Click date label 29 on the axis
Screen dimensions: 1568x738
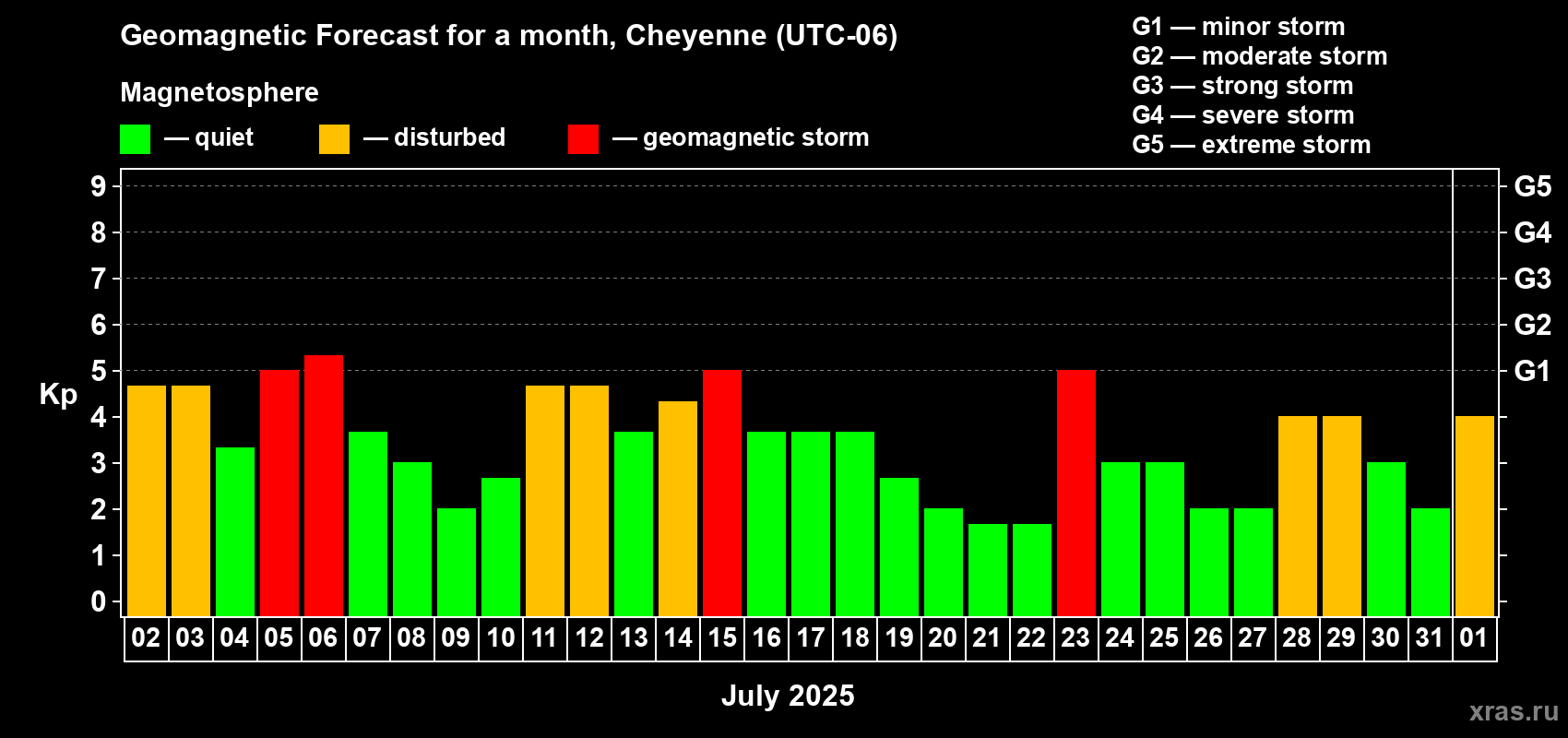[1341, 637]
